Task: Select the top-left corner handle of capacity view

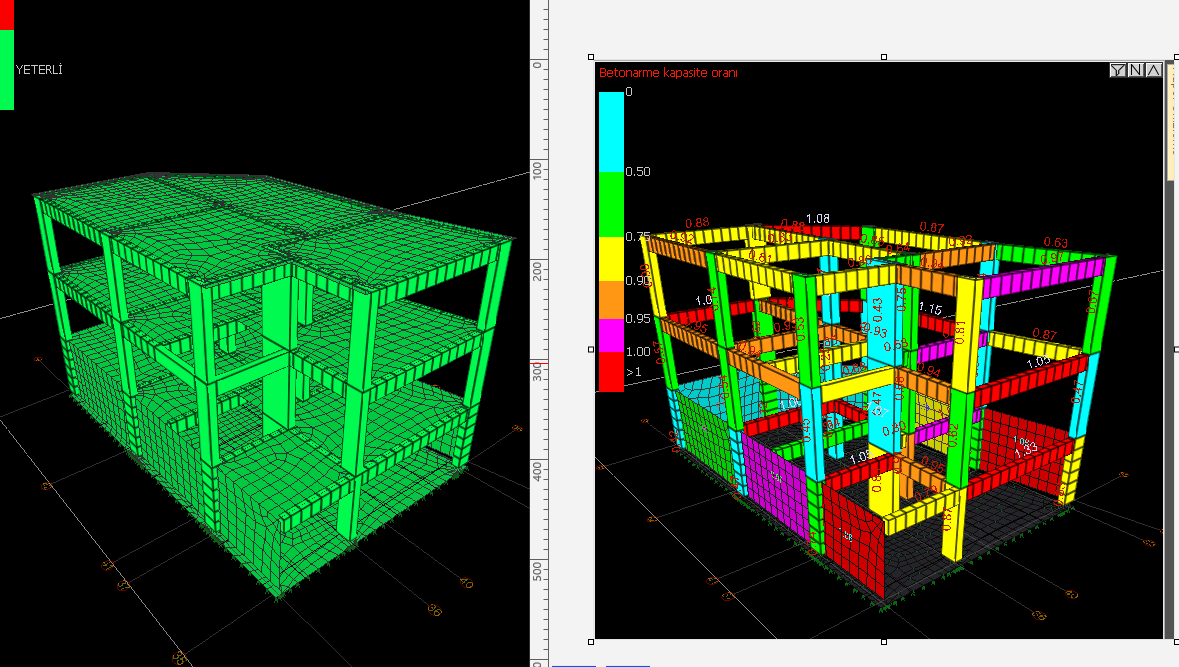Action: (x=591, y=57)
